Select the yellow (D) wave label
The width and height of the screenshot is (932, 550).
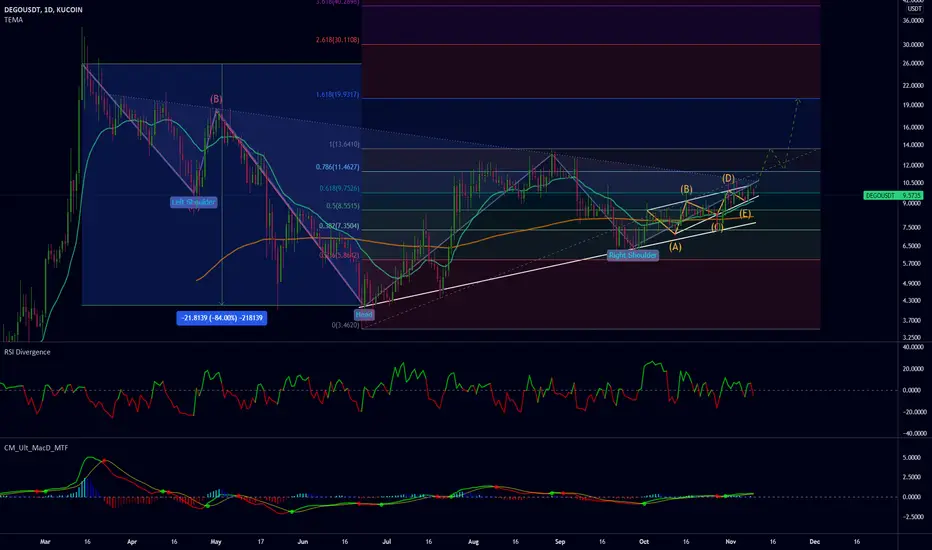pyautogui.click(x=729, y=178)
